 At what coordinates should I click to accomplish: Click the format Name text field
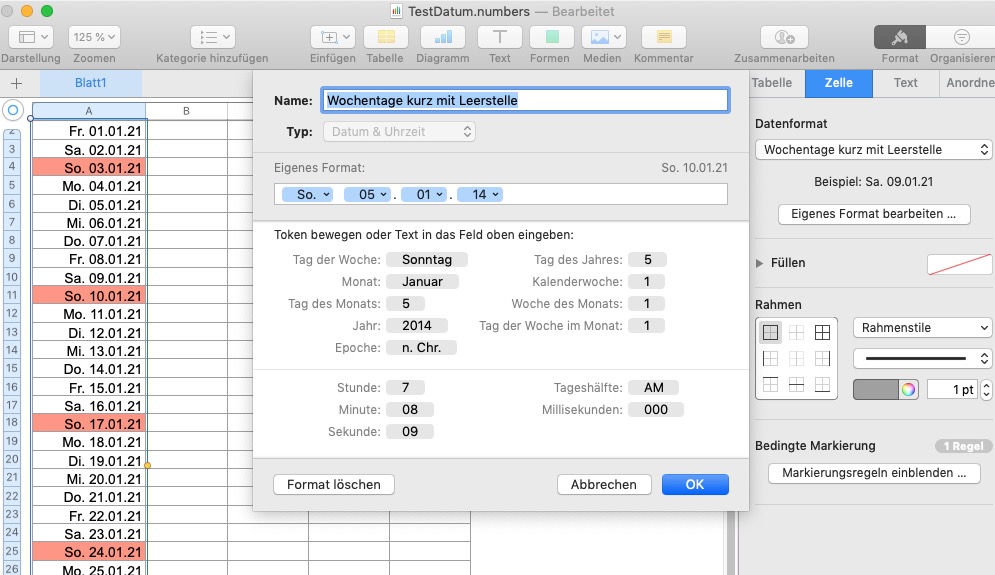click(x=524, y=100)
